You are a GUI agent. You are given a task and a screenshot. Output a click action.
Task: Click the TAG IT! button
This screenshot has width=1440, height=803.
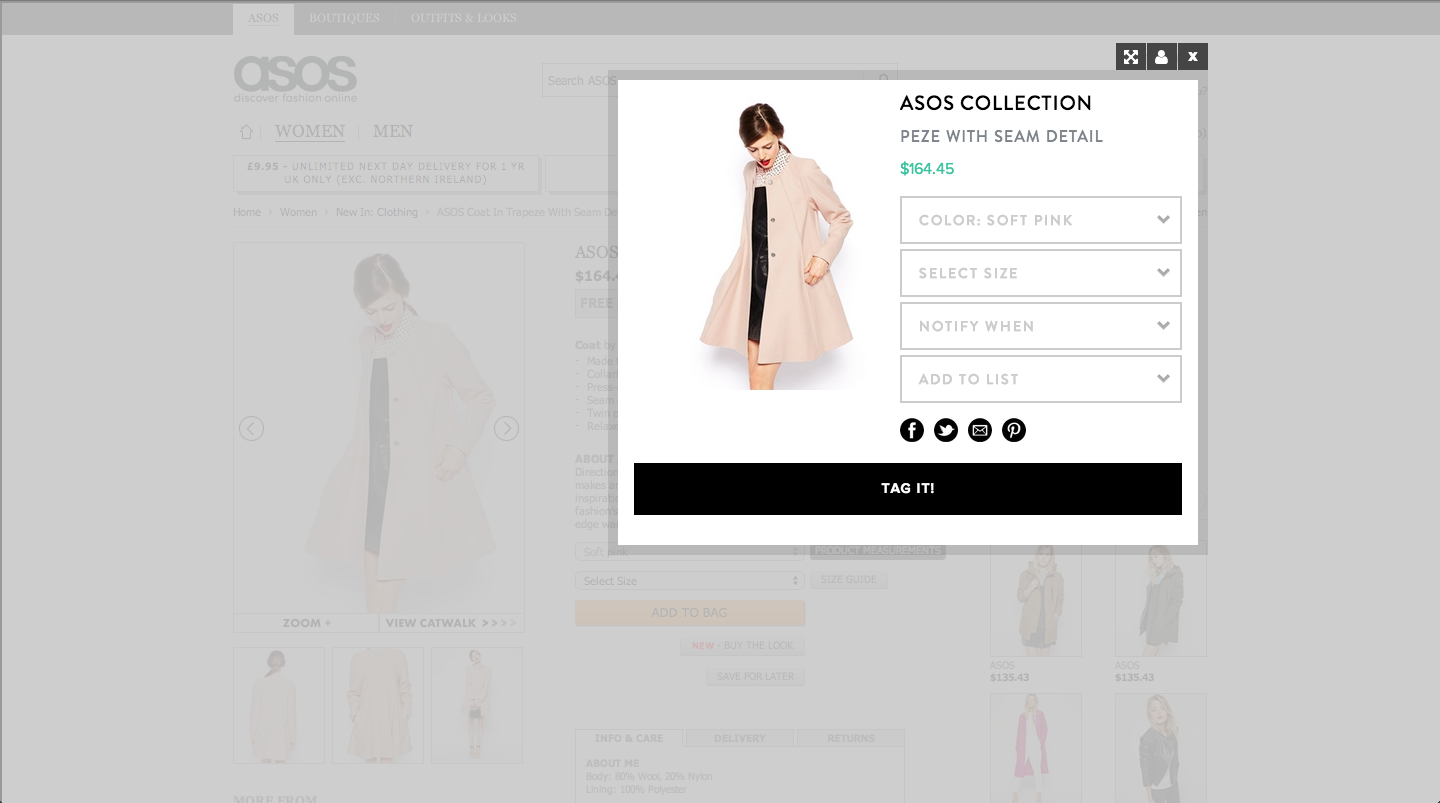point(908,489)
